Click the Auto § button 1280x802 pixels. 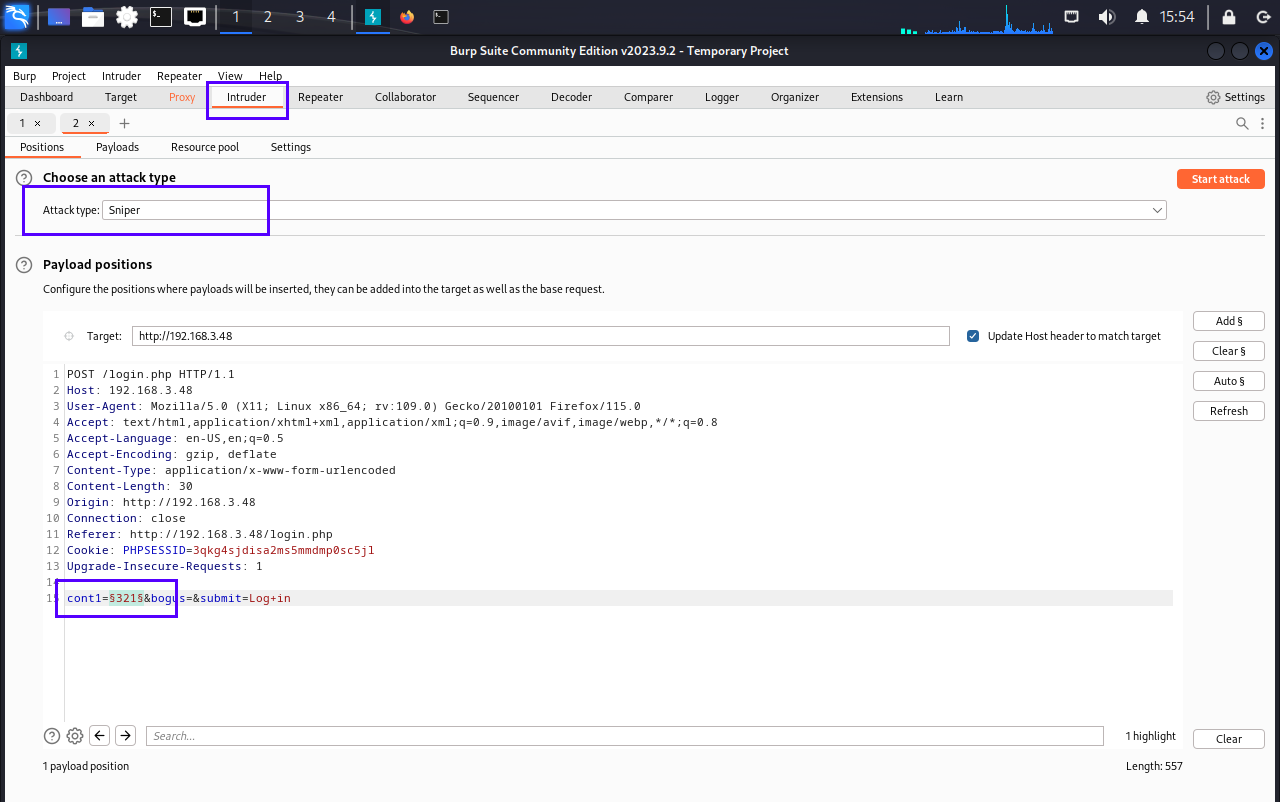(1229, 381)
